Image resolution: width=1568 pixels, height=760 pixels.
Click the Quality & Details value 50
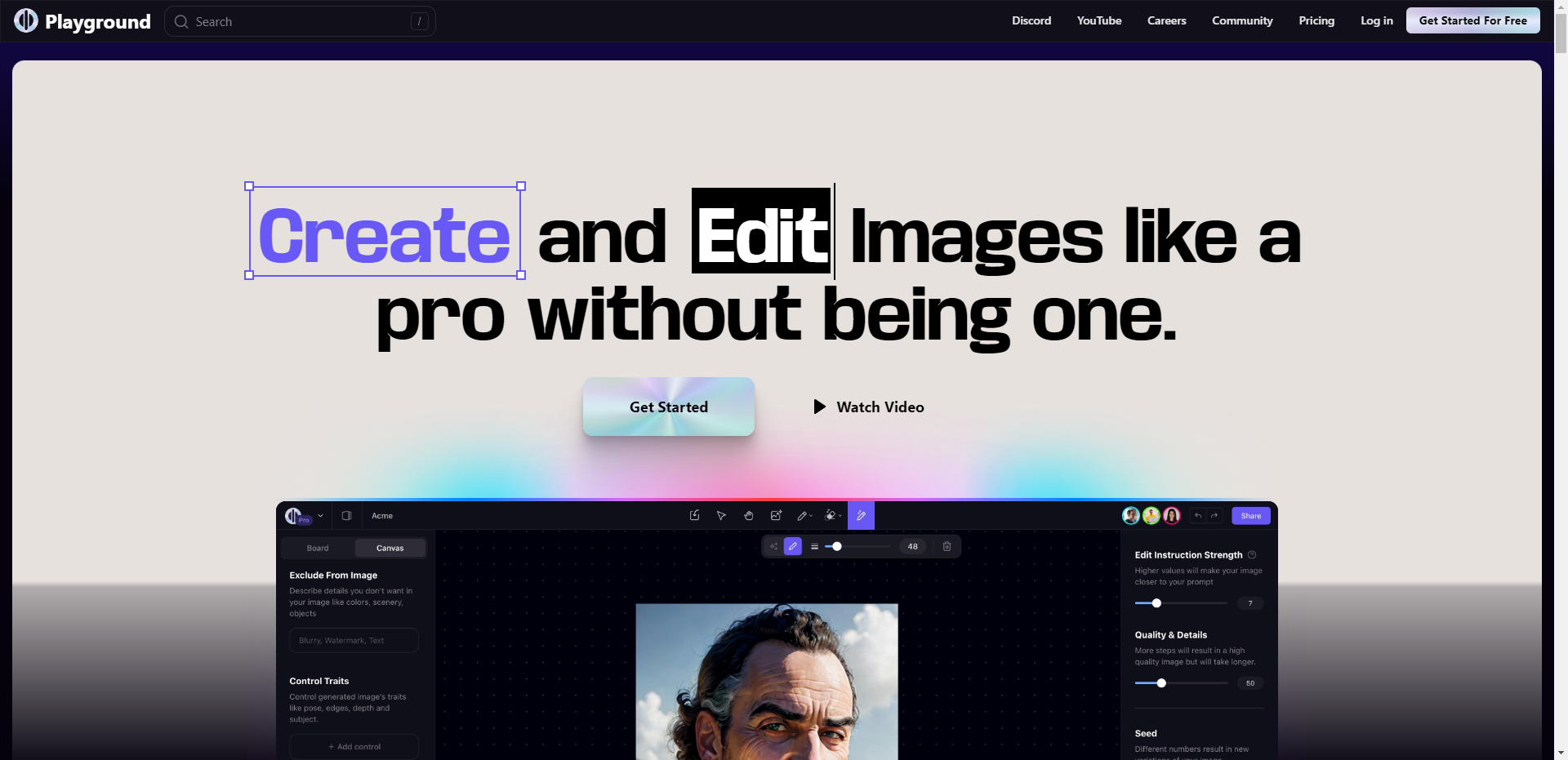pos(1250,683)
